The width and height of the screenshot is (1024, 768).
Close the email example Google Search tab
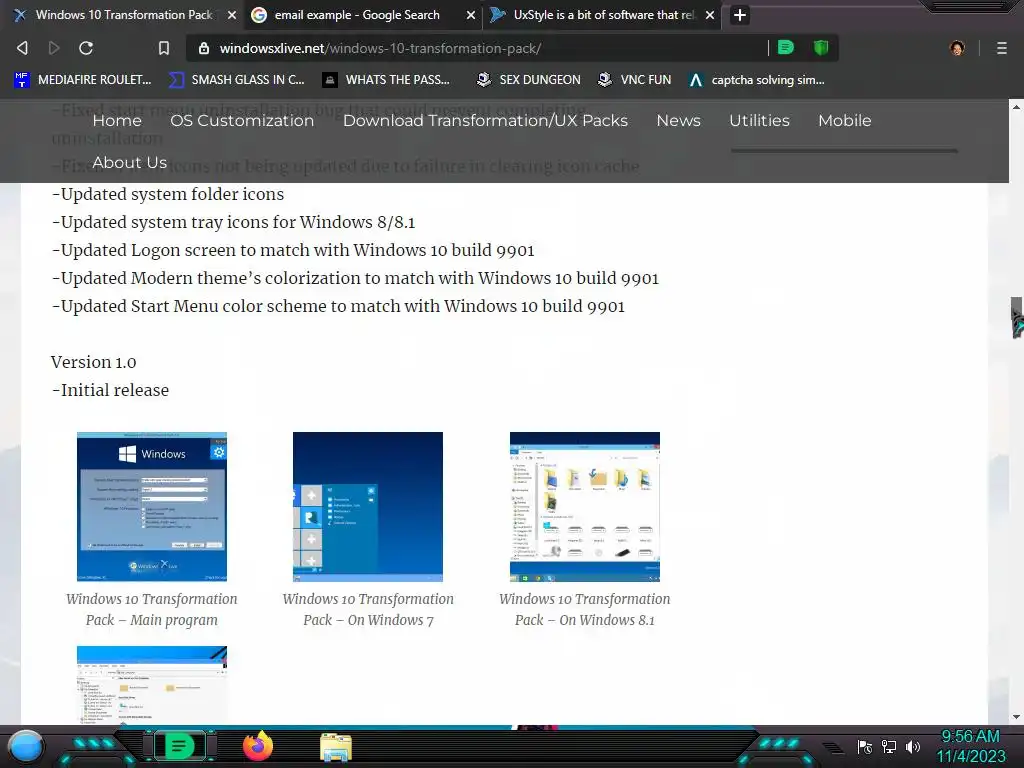coord(470,15)
